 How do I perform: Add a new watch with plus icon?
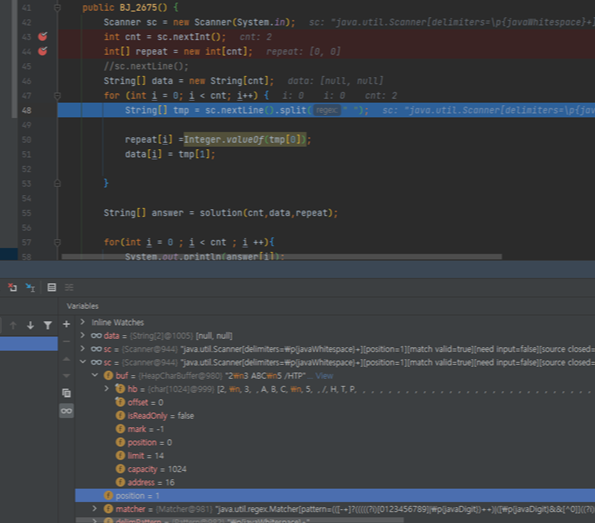66,324
